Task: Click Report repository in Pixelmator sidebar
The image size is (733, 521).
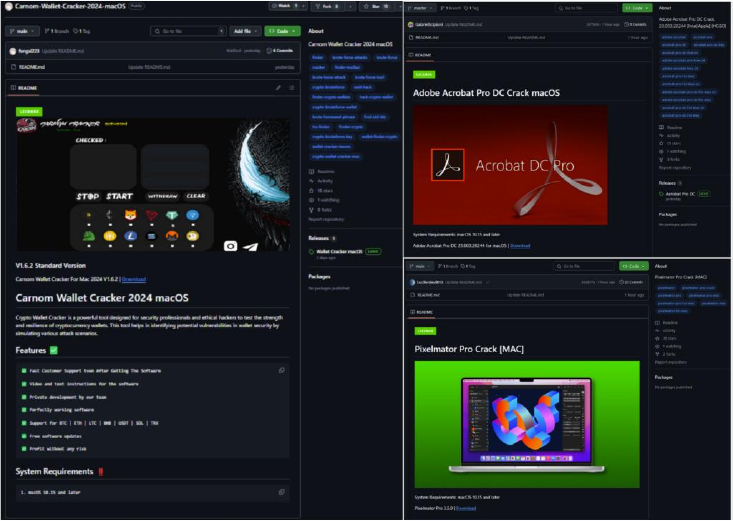Action: click(671, 362)
